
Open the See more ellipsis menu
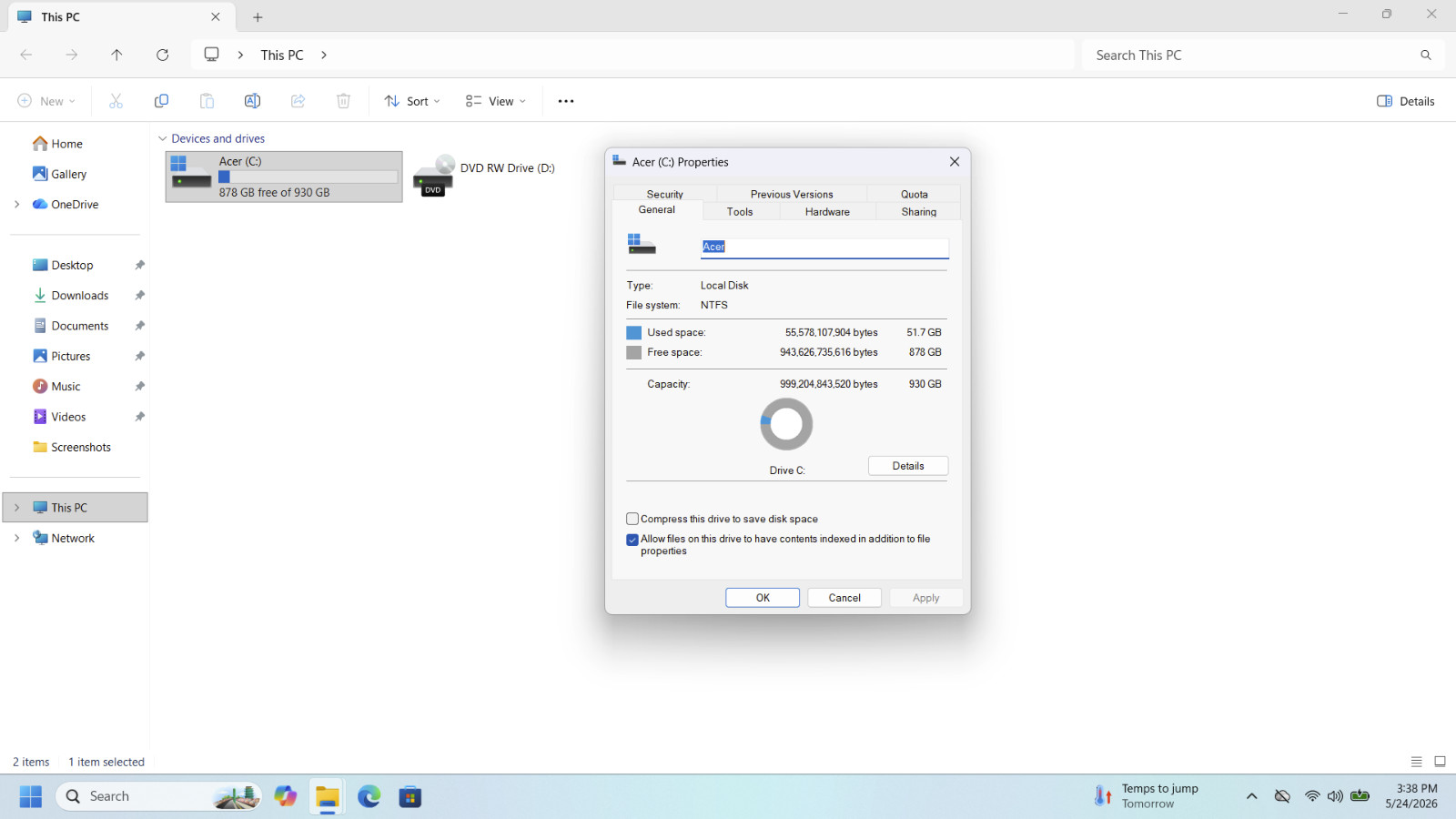point(566,101)
